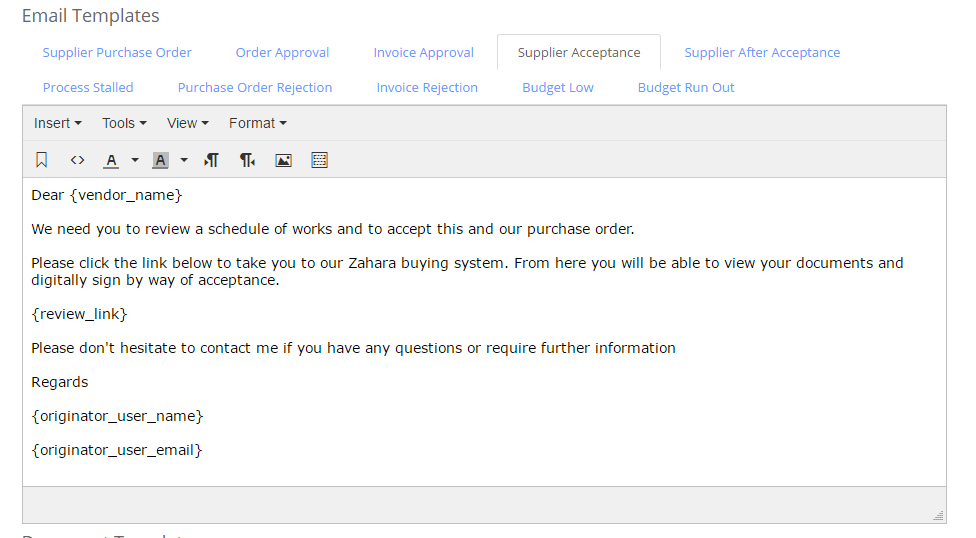Apply background color highlight icon
The height and width of the screenshot is (538, 976).
(x=161, y=160)
